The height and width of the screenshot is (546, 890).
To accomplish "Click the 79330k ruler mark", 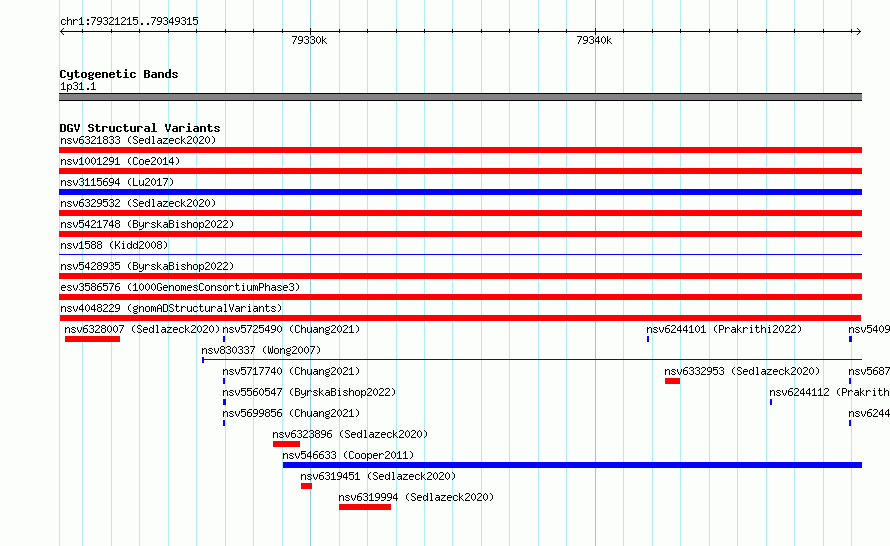I will click(x=309, y=40).
